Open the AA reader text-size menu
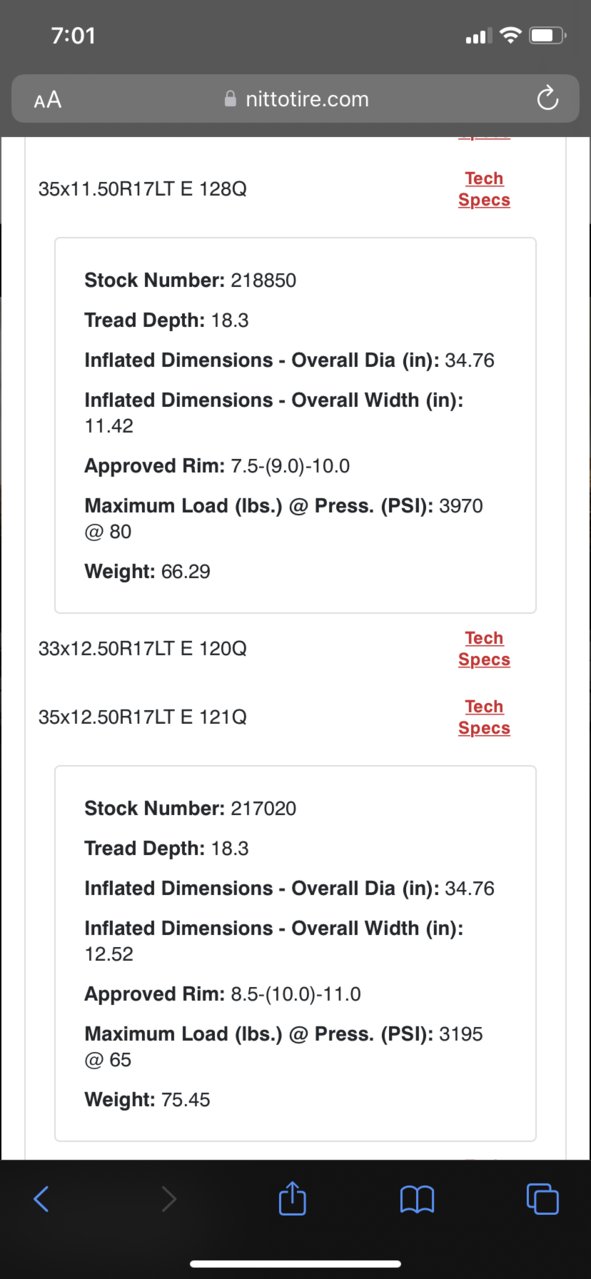This screenshot has width=591, height=1279. tap(47, 100)
